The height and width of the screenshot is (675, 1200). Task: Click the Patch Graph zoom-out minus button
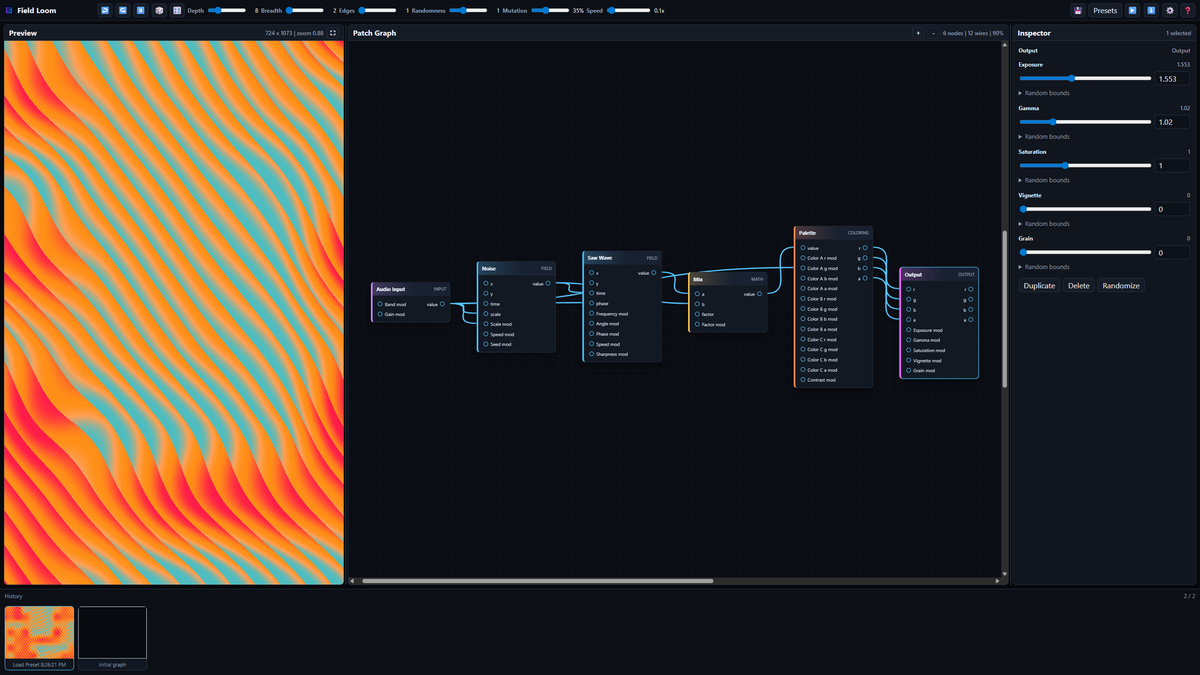(x=933, y=33)
